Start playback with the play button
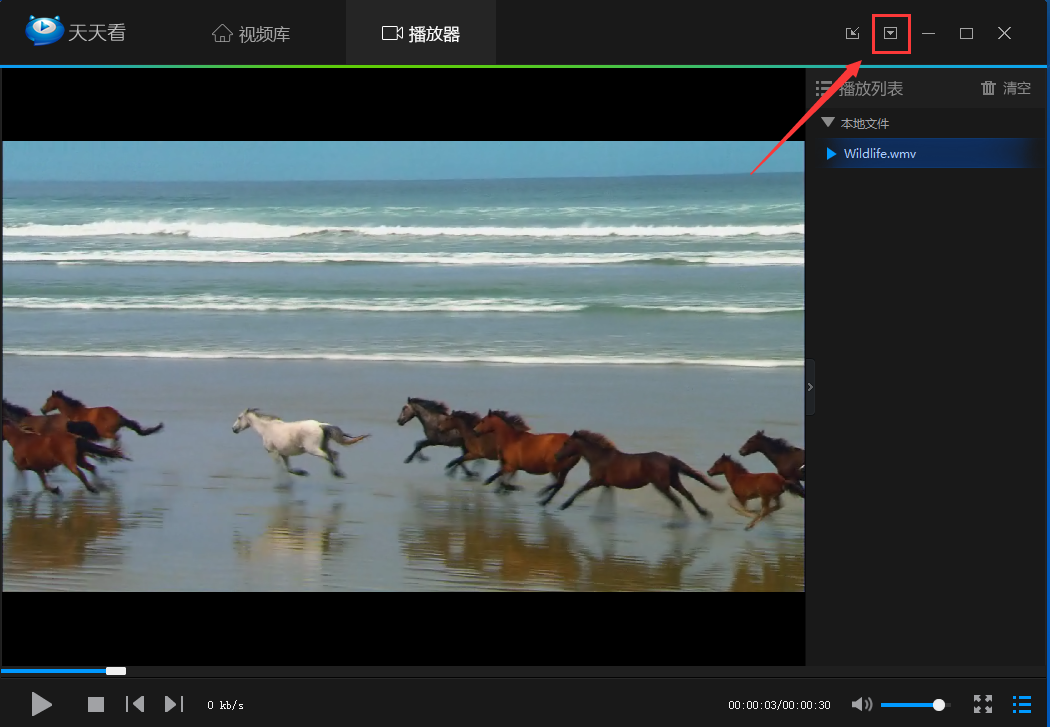The image size is (1050, 727). (41, 704)
